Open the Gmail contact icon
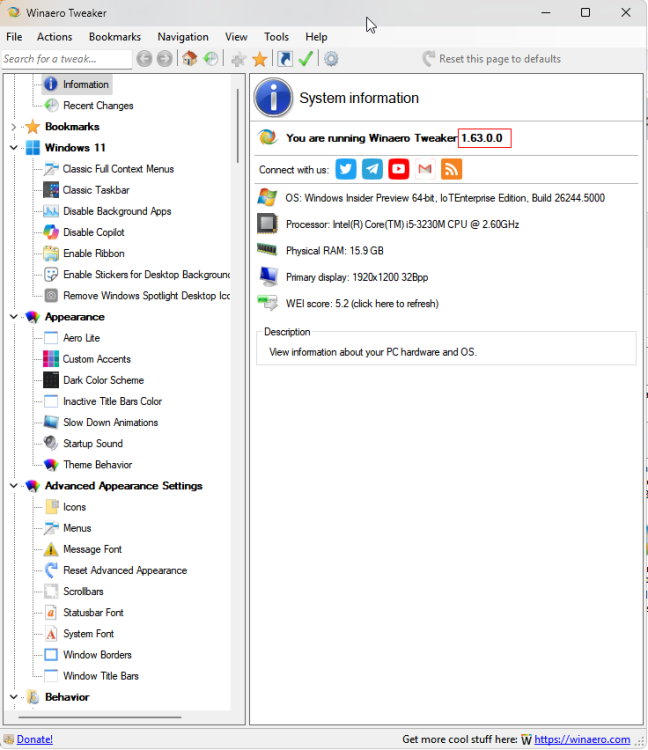Image resolution: width=648 pixels, height=750 pixels. point(425,169)
